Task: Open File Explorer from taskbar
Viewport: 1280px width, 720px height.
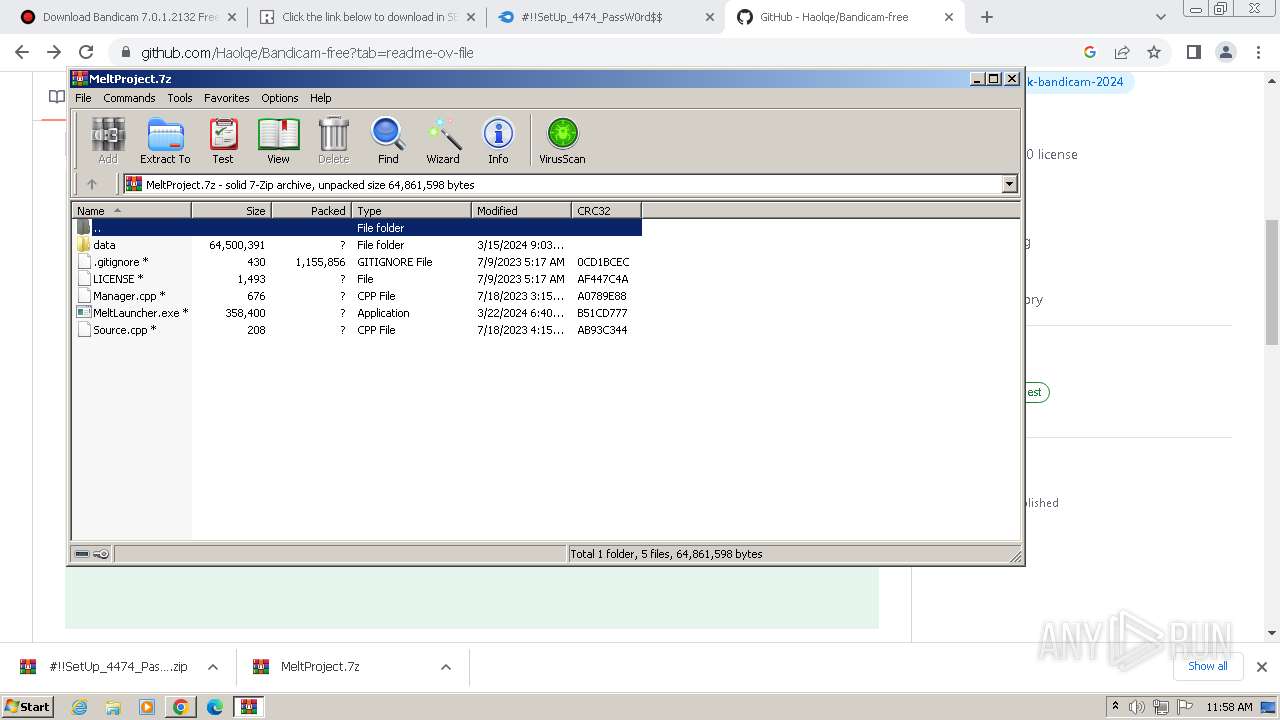Action: [113, 707]
